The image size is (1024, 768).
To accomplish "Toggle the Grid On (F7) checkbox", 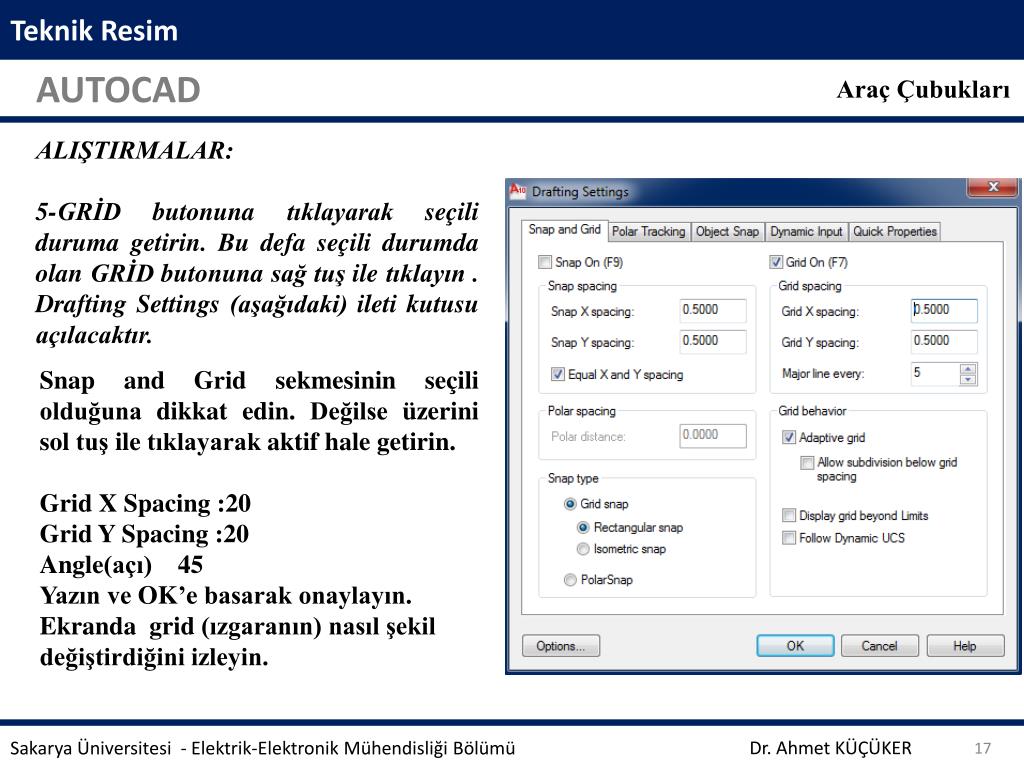I will (x=776, y=263).
